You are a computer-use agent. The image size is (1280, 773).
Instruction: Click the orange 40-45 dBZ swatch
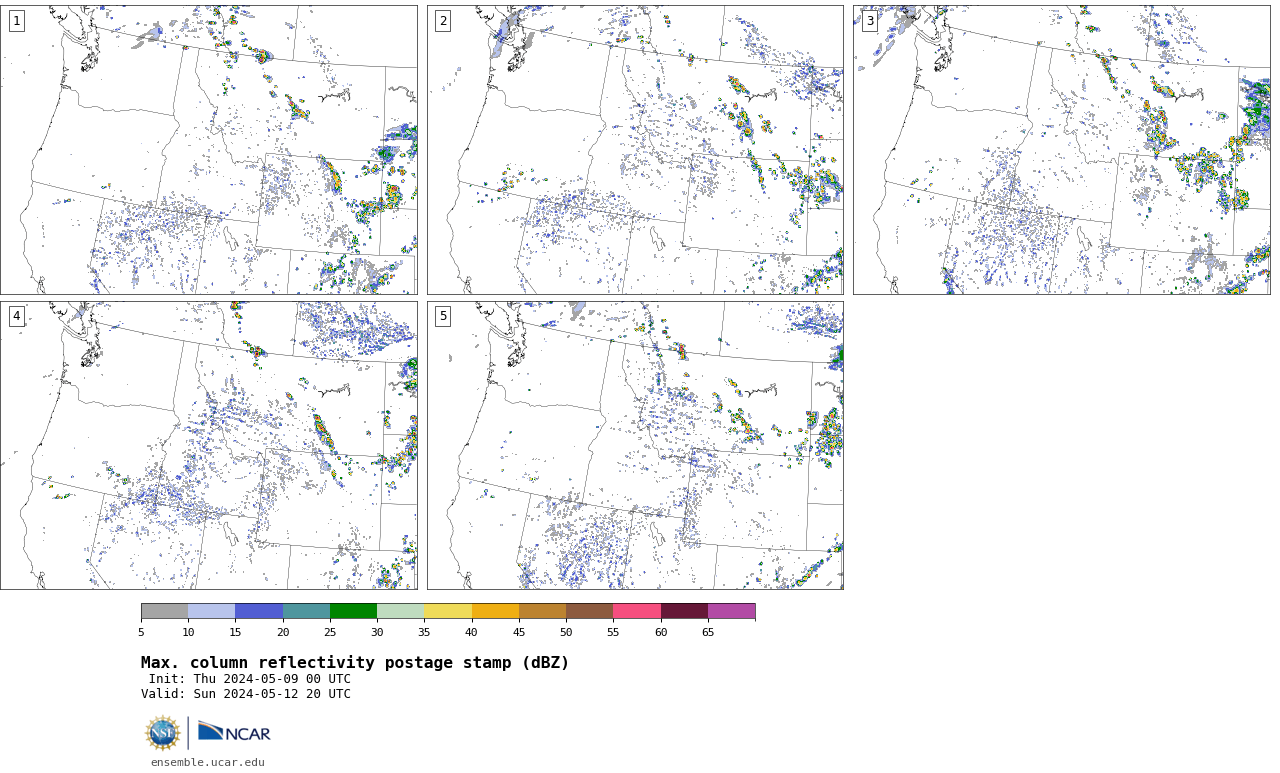click(495, 611)
